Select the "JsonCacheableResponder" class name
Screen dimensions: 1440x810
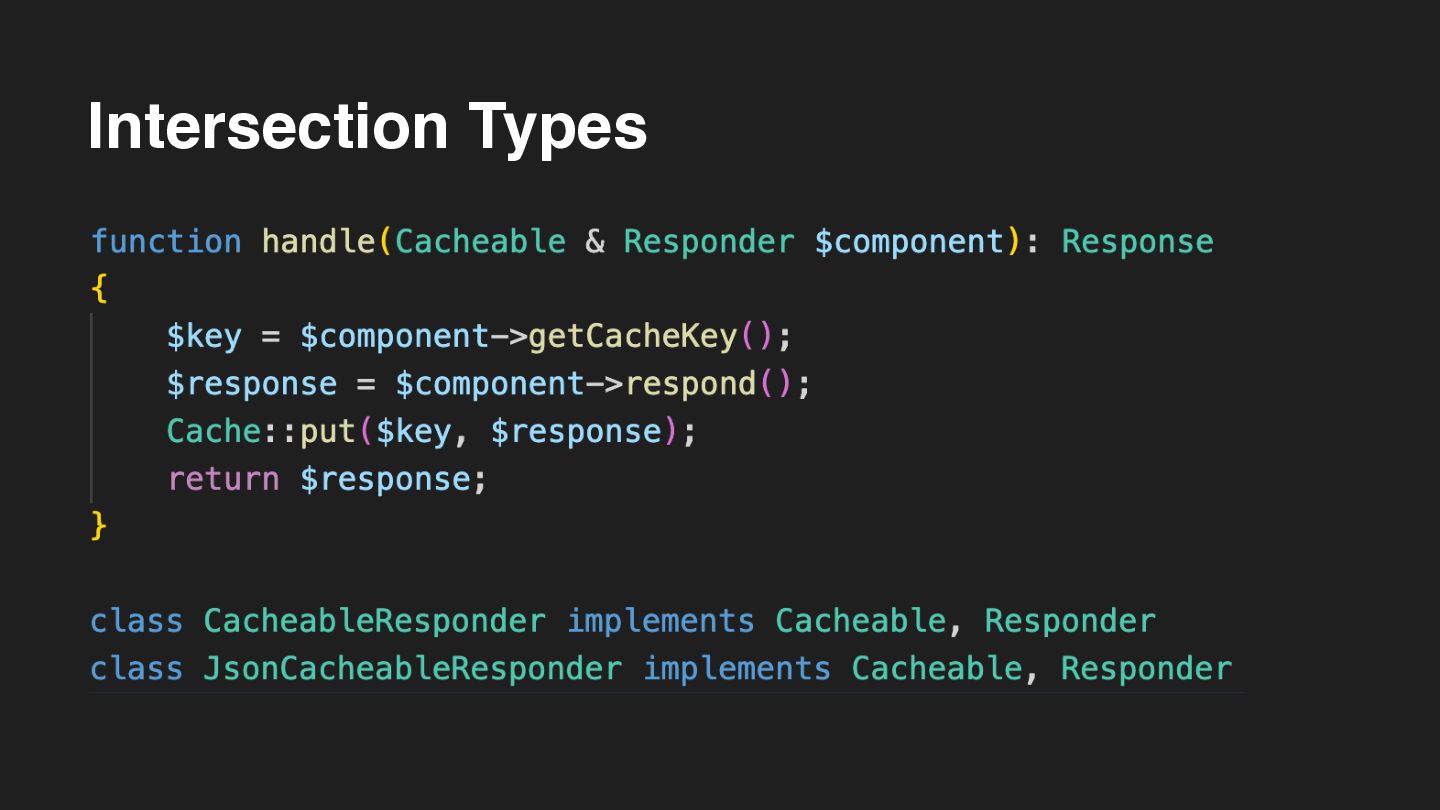coord(412,668)
